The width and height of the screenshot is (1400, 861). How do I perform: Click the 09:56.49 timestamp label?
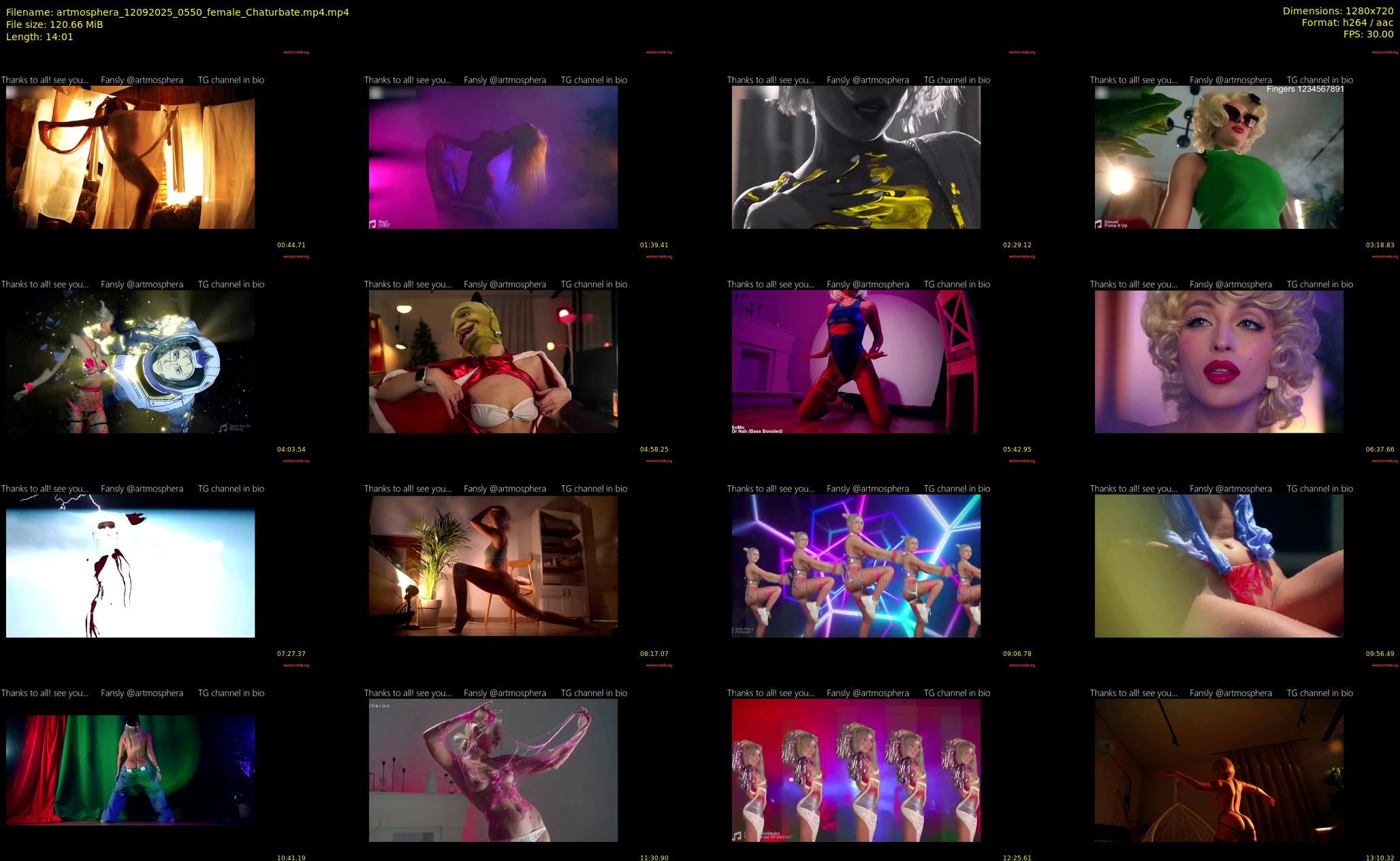pyautogui.click(x=1380, y=654)
